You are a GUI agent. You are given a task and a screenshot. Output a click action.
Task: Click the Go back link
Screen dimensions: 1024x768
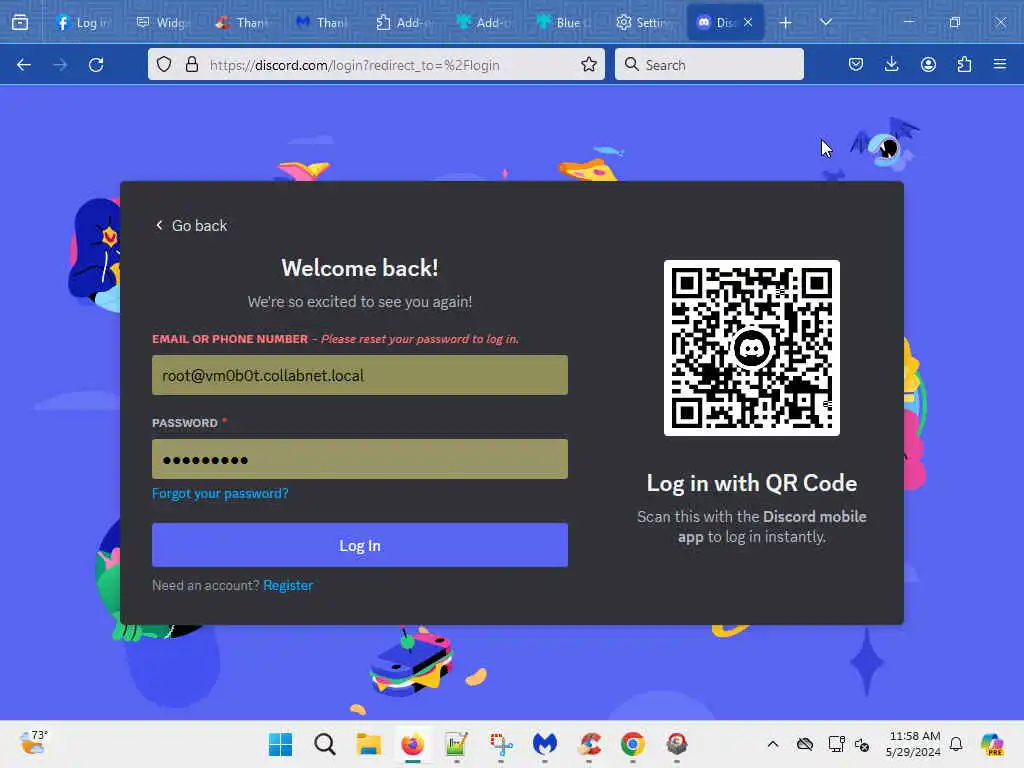pos(191,225)
